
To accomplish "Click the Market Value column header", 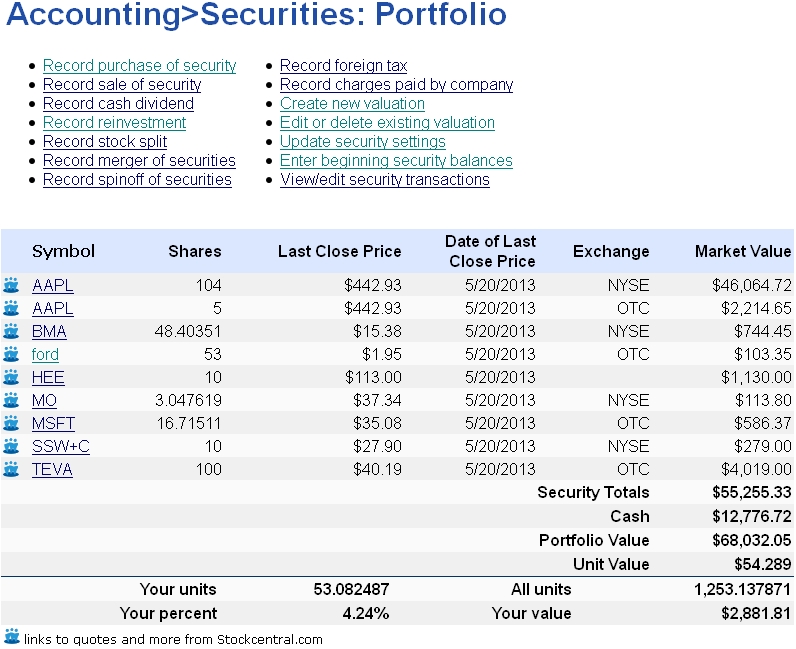I will (743, 251).
